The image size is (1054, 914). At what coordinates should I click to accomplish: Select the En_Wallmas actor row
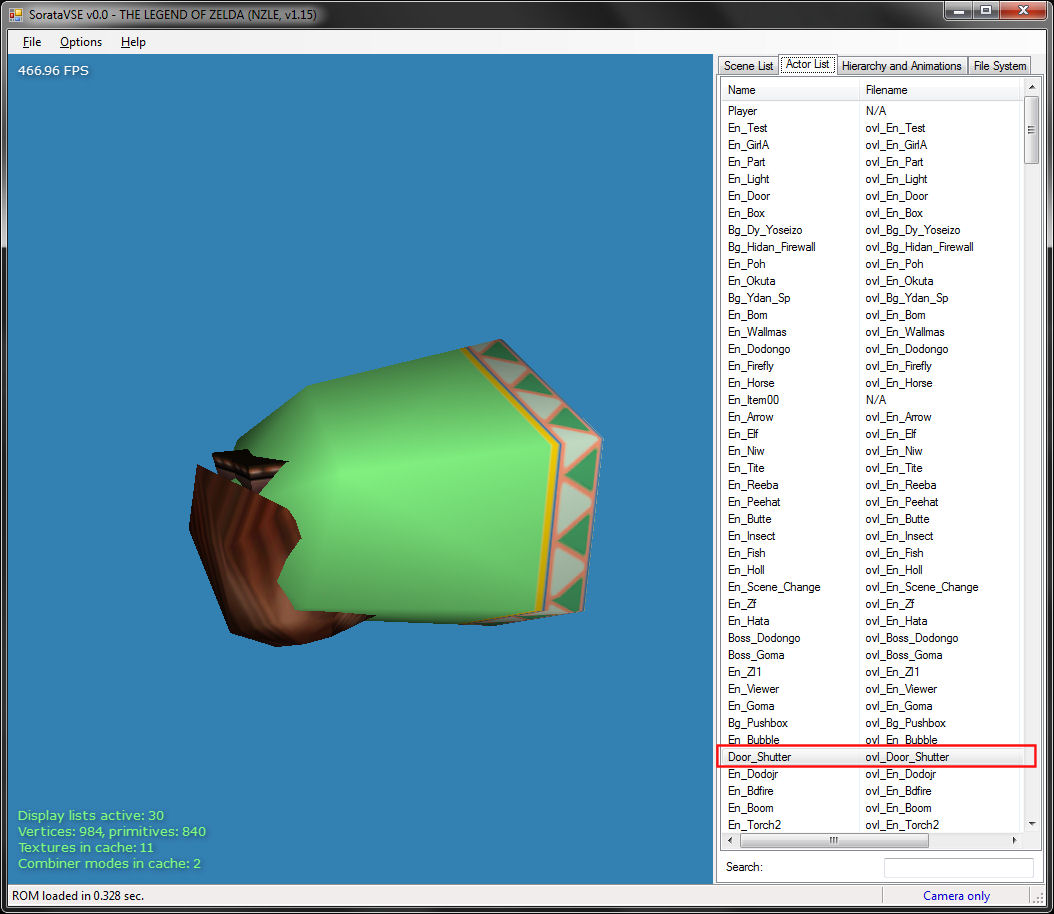(x=873, y=332)
